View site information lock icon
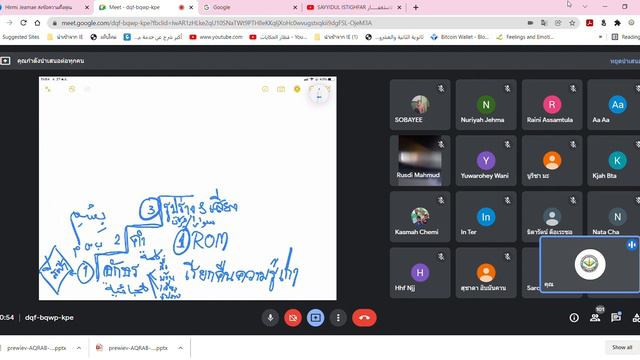Image resolution: width=640 pixels, height=360 pixels. (x=54, y=23)
